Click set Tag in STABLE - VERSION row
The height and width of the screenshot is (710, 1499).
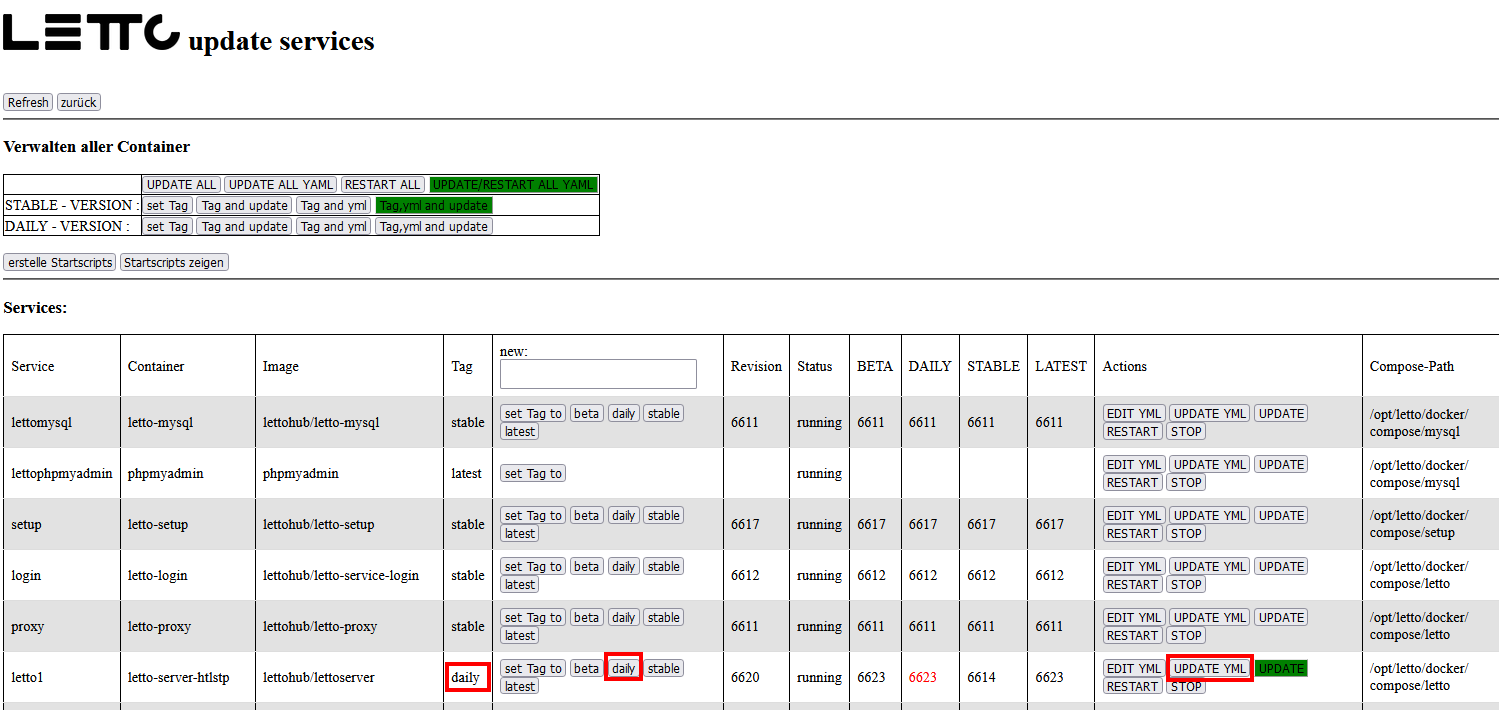[x=167, y=206]
